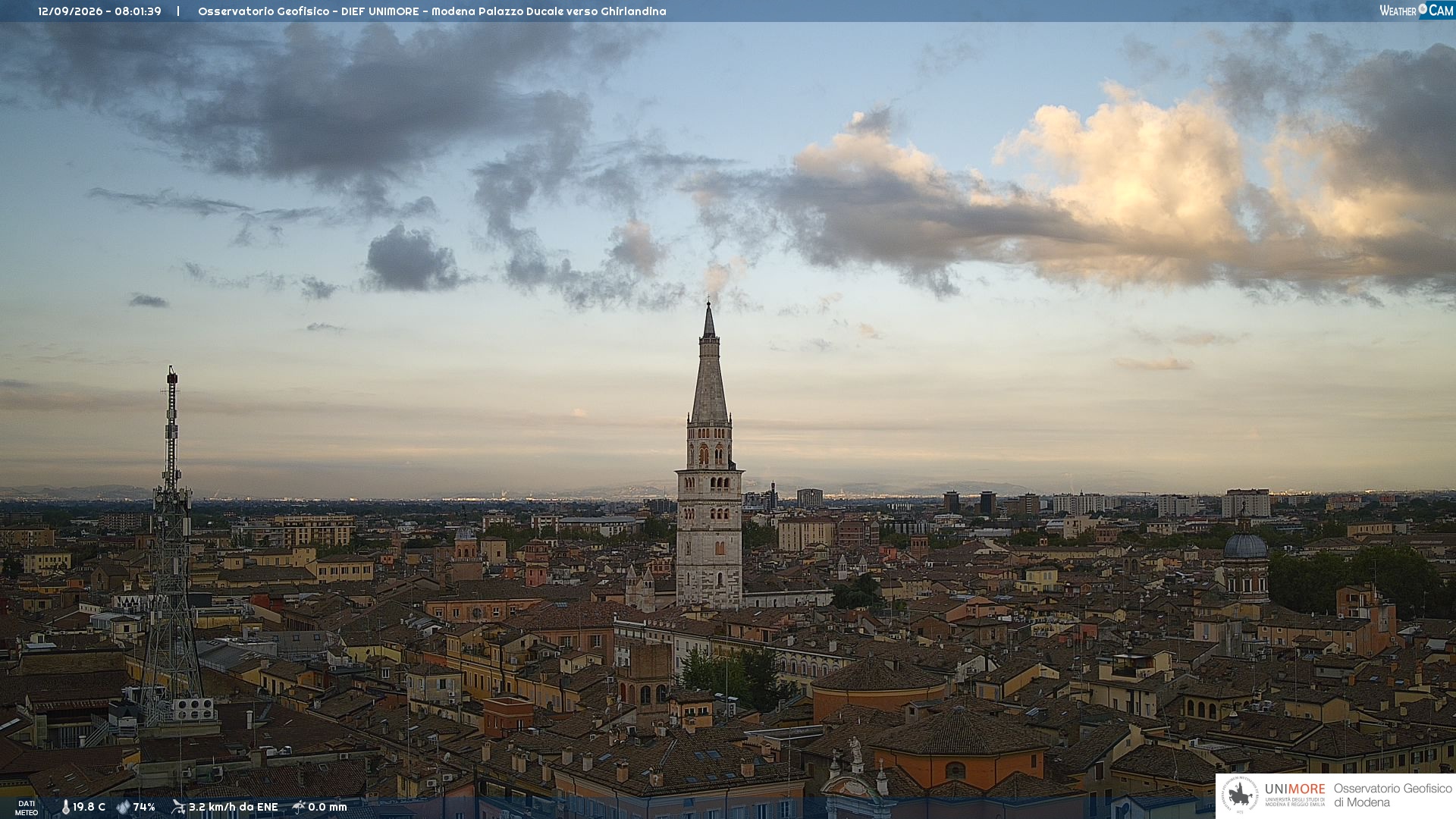Click the 12/09/2026 date and time stamp

99,11
